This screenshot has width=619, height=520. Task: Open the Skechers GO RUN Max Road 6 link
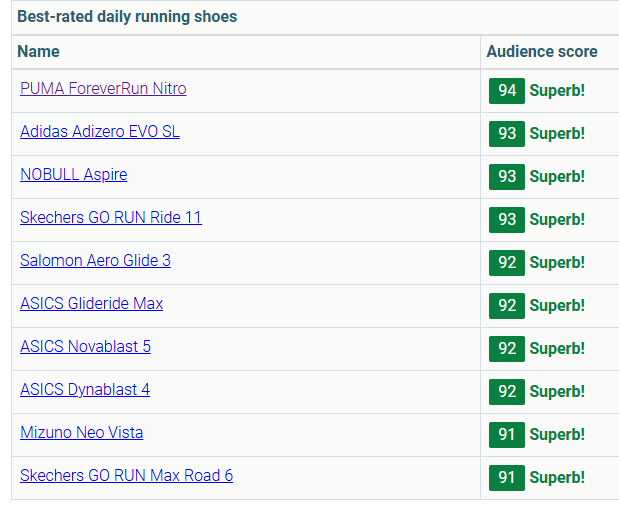coord(126,476)
